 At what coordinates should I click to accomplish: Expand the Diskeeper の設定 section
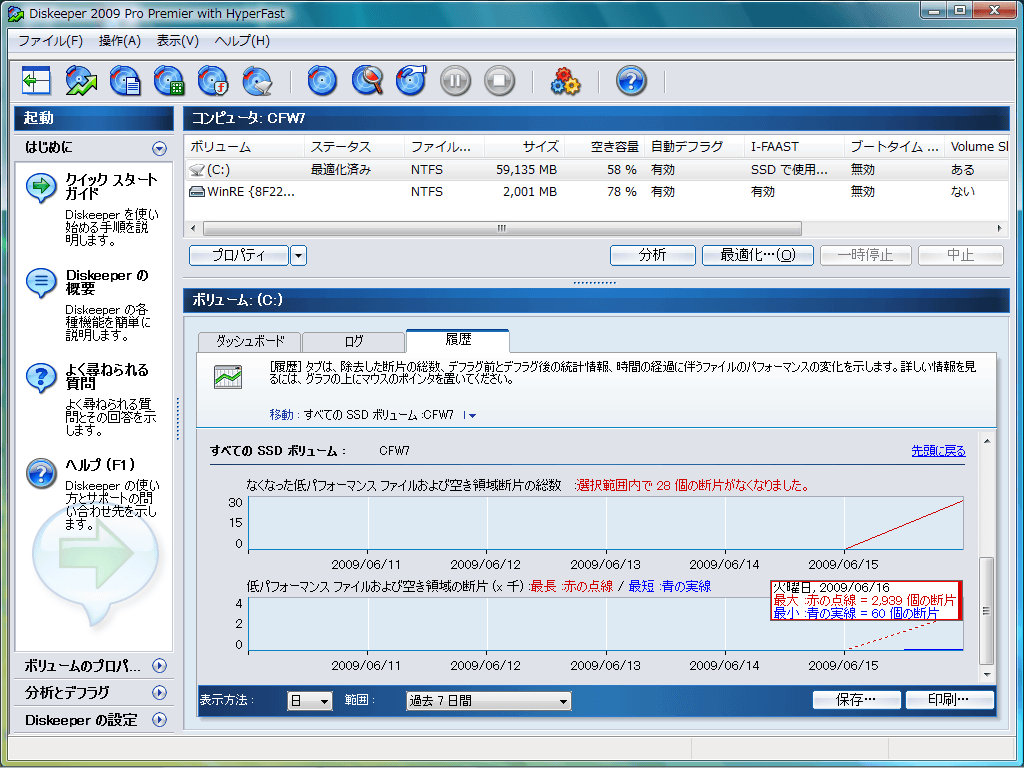(x=159, y=720)
